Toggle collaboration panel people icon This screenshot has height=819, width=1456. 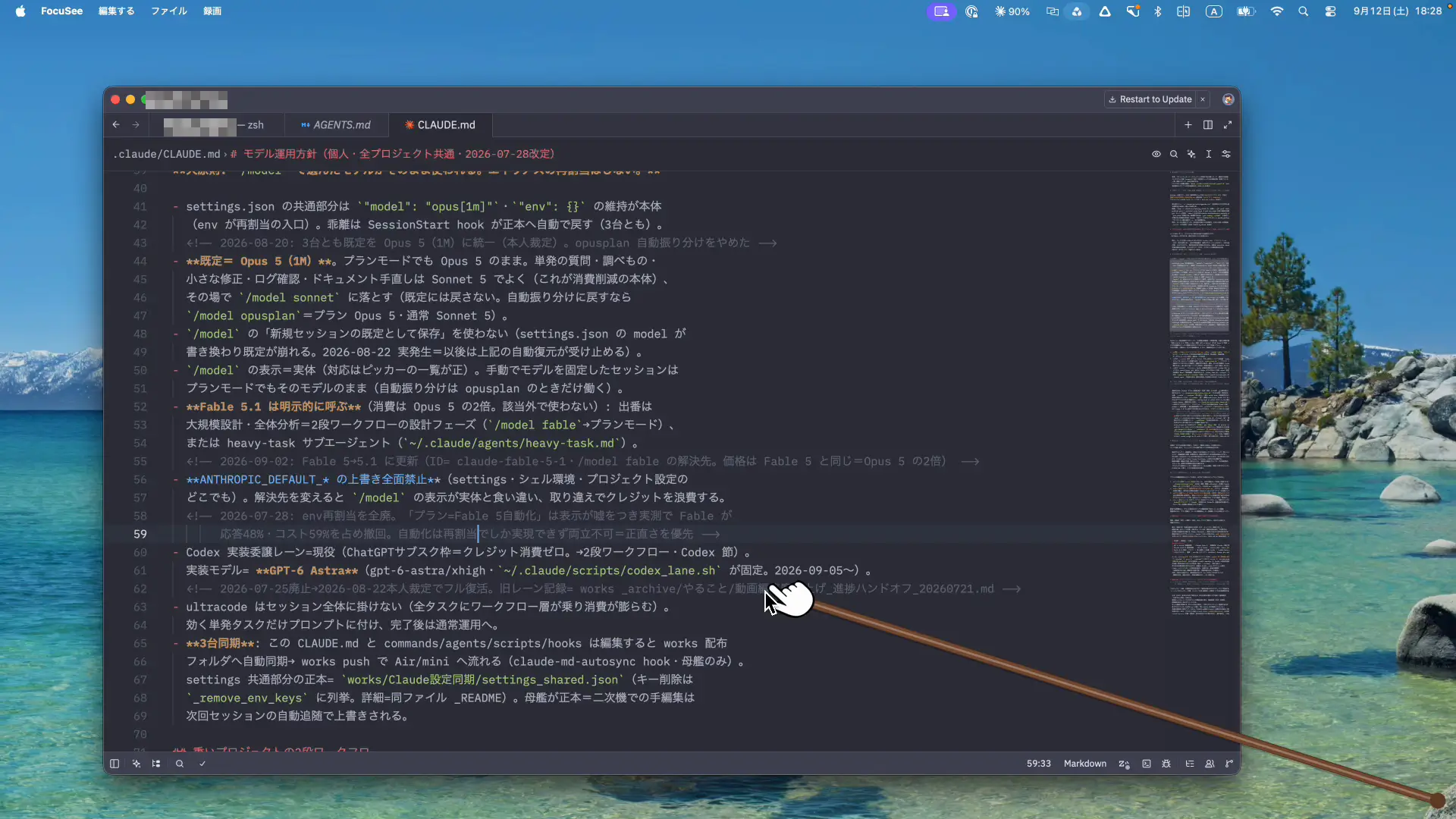point(1210,764)
